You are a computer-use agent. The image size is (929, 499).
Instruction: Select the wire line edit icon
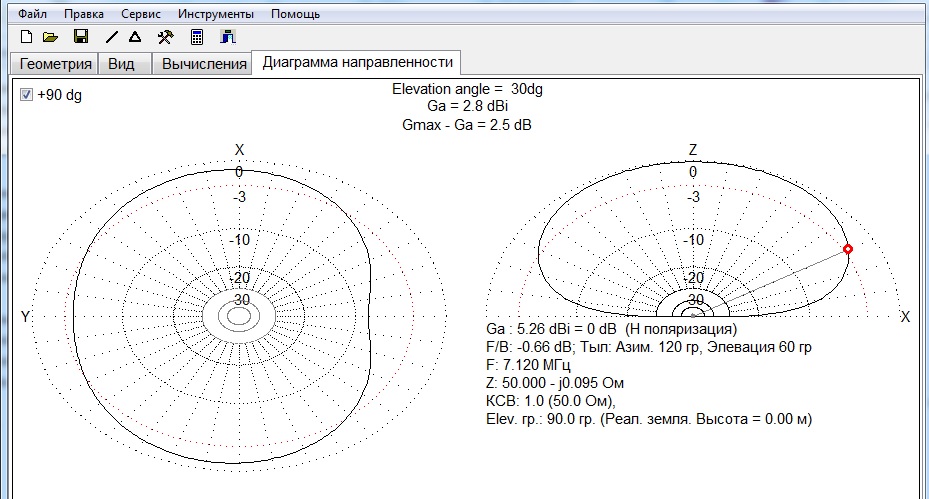point(112,37)
